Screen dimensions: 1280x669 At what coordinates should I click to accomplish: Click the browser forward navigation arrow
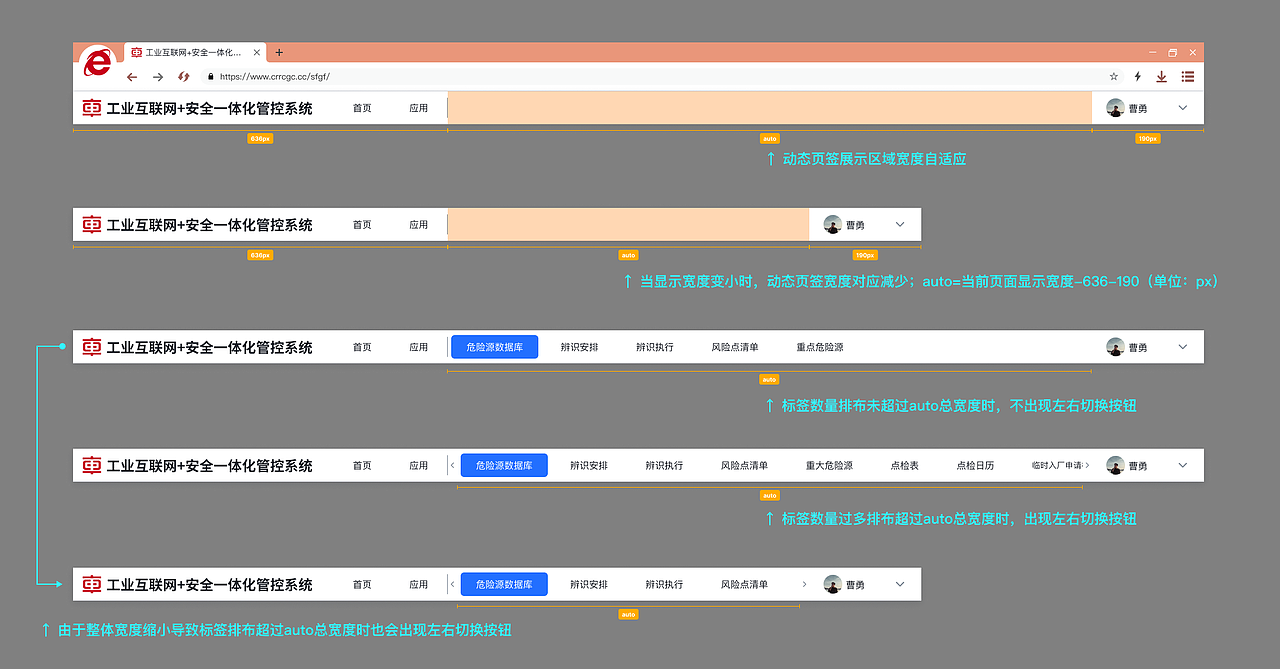[x=158, y=76]
